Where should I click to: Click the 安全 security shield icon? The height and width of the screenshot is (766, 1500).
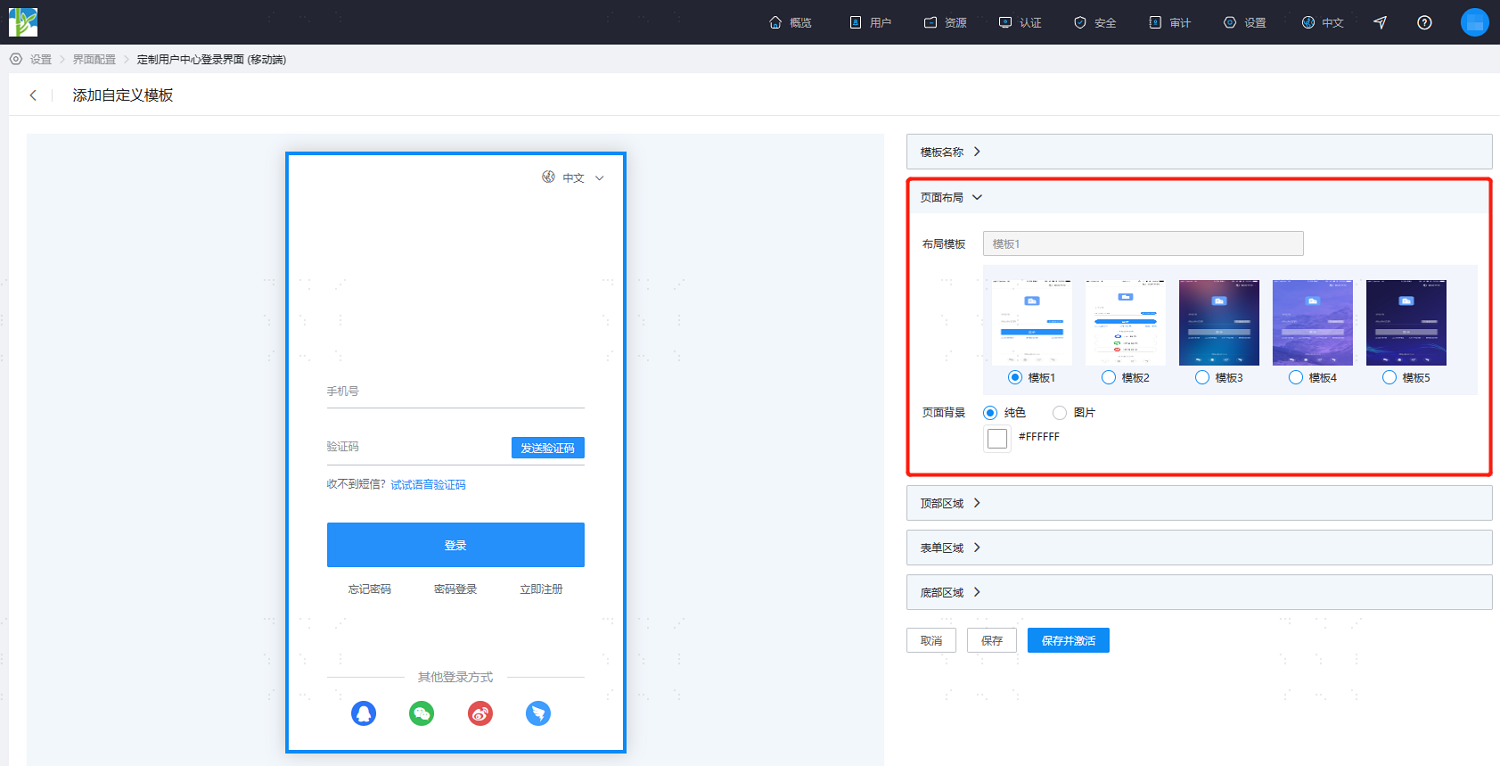(x=1080, y=22)
